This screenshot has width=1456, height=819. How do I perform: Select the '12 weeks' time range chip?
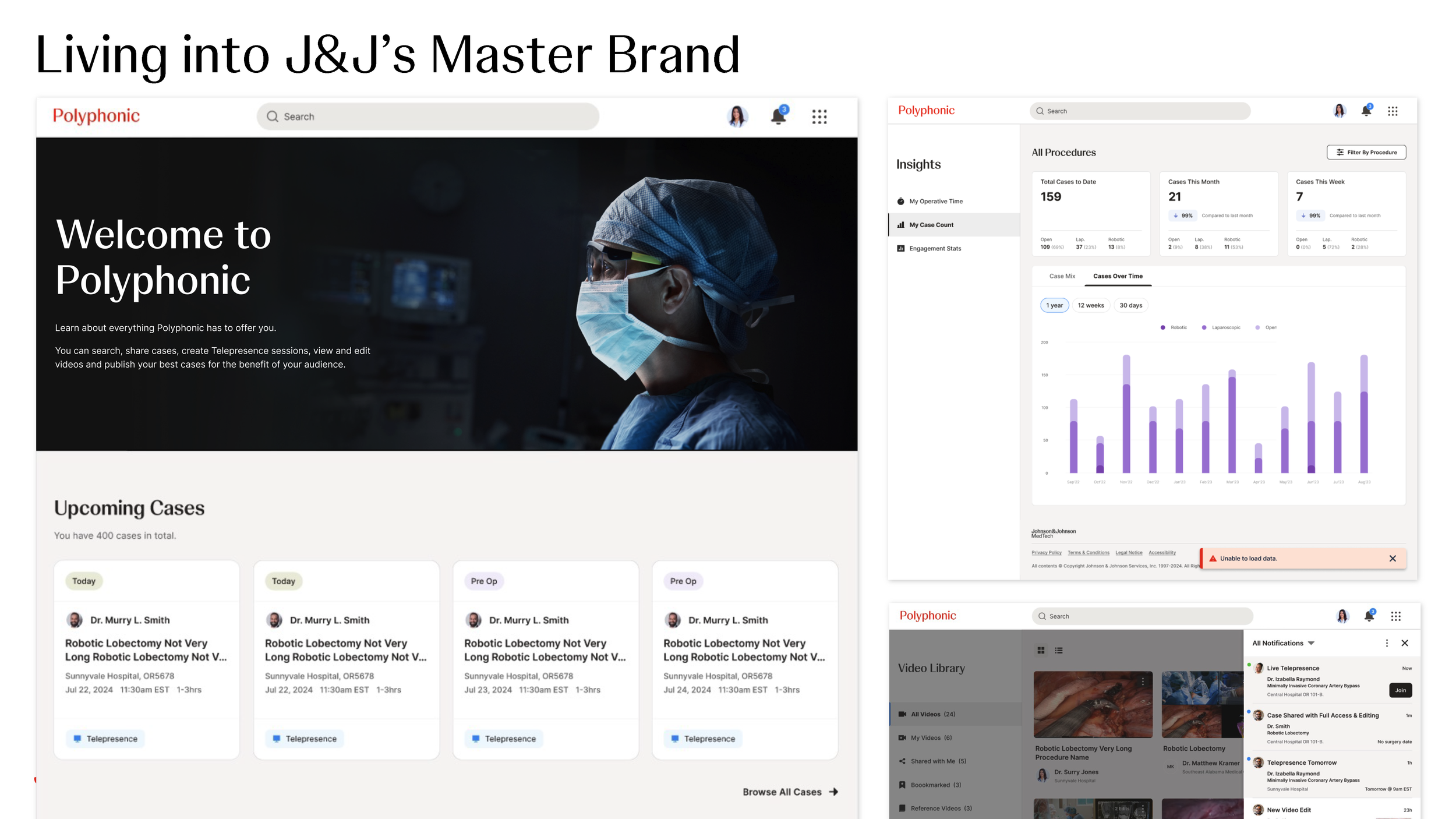1090,305
